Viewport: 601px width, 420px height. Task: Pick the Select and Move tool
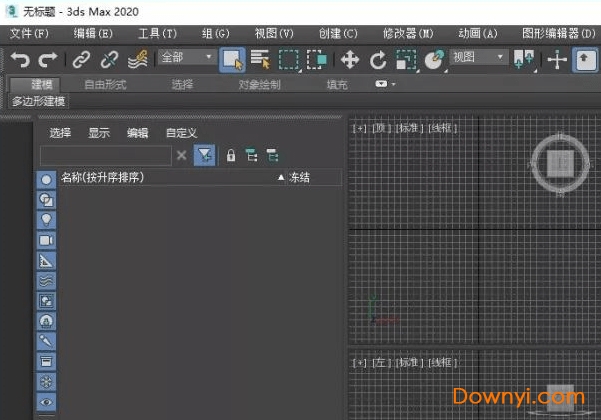(350, 59)
